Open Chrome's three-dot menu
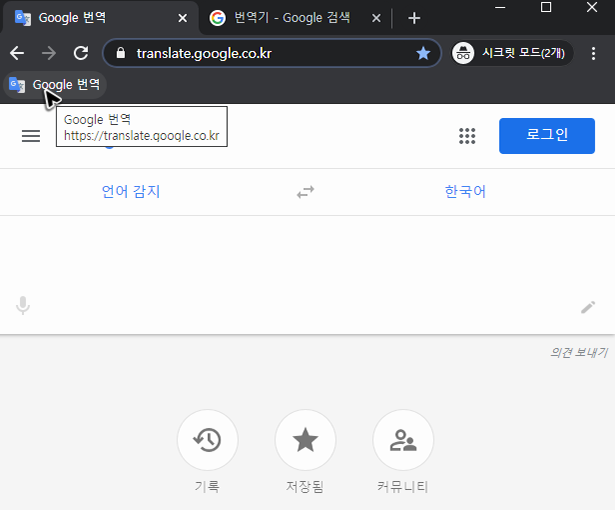The height and width of the screenshot is (510, 615). tap(593, 53)
